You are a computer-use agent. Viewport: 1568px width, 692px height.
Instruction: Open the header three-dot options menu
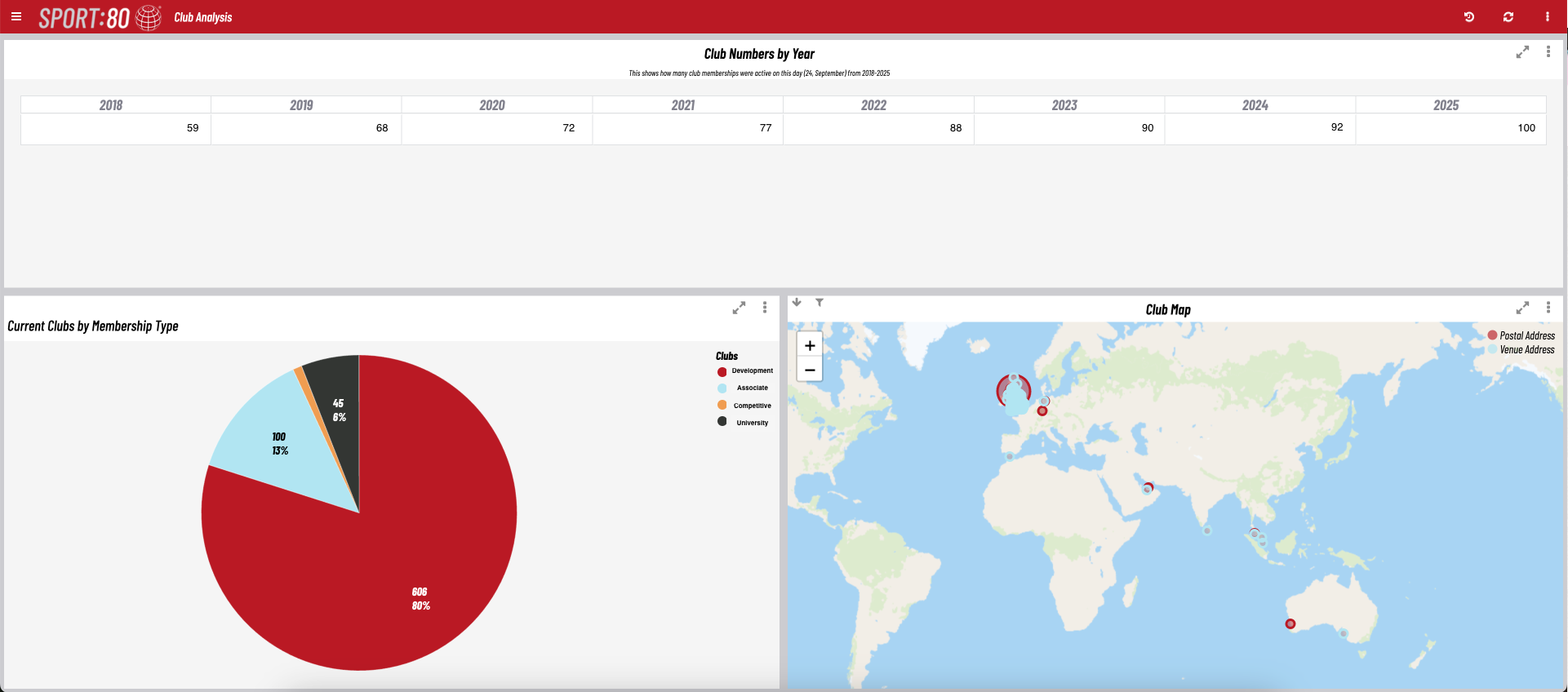1548,16
